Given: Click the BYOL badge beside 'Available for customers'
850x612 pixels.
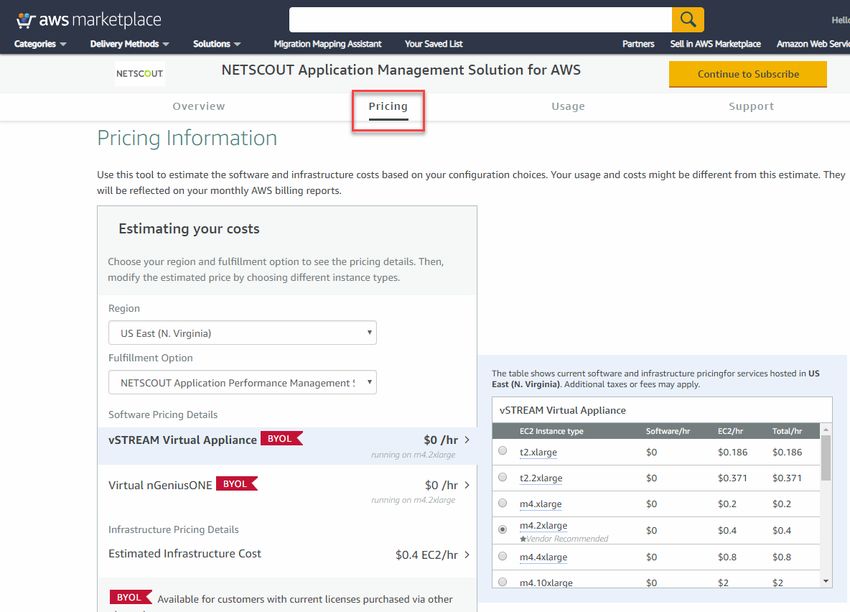Looking at the screenshot, I should (x=131, y=597).
